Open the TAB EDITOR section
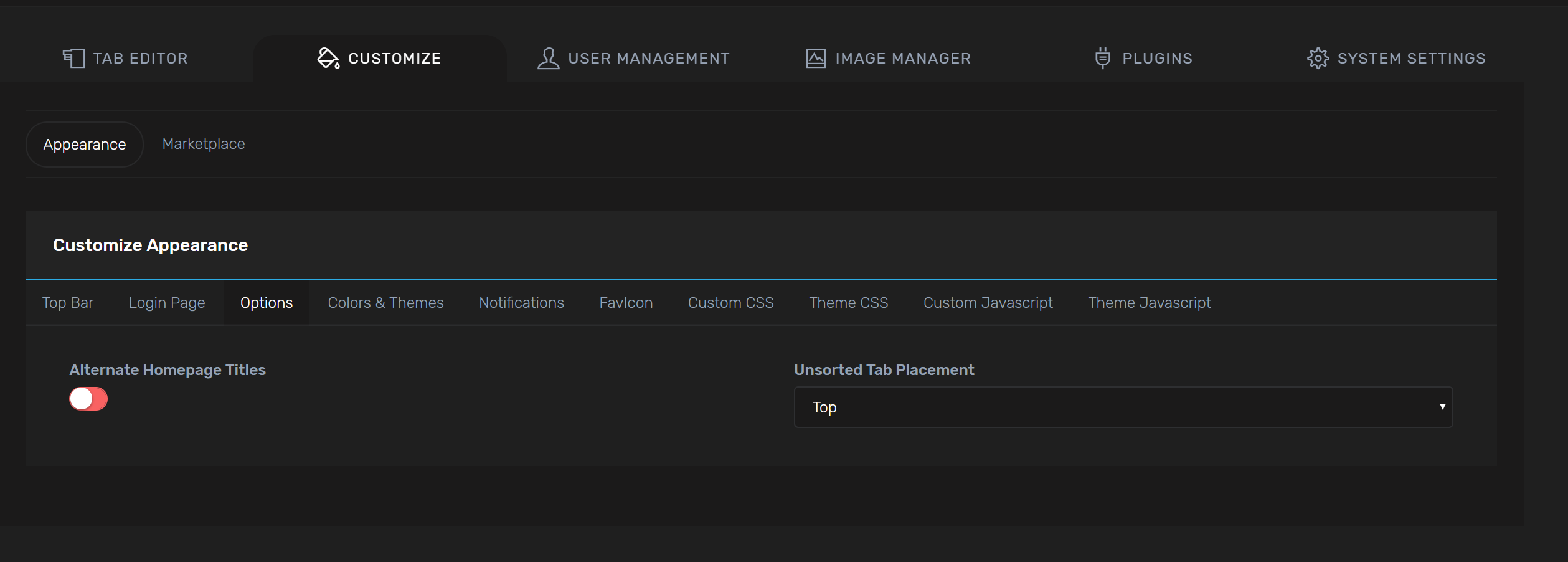The image size is (1568, 562). click(126, 59)
